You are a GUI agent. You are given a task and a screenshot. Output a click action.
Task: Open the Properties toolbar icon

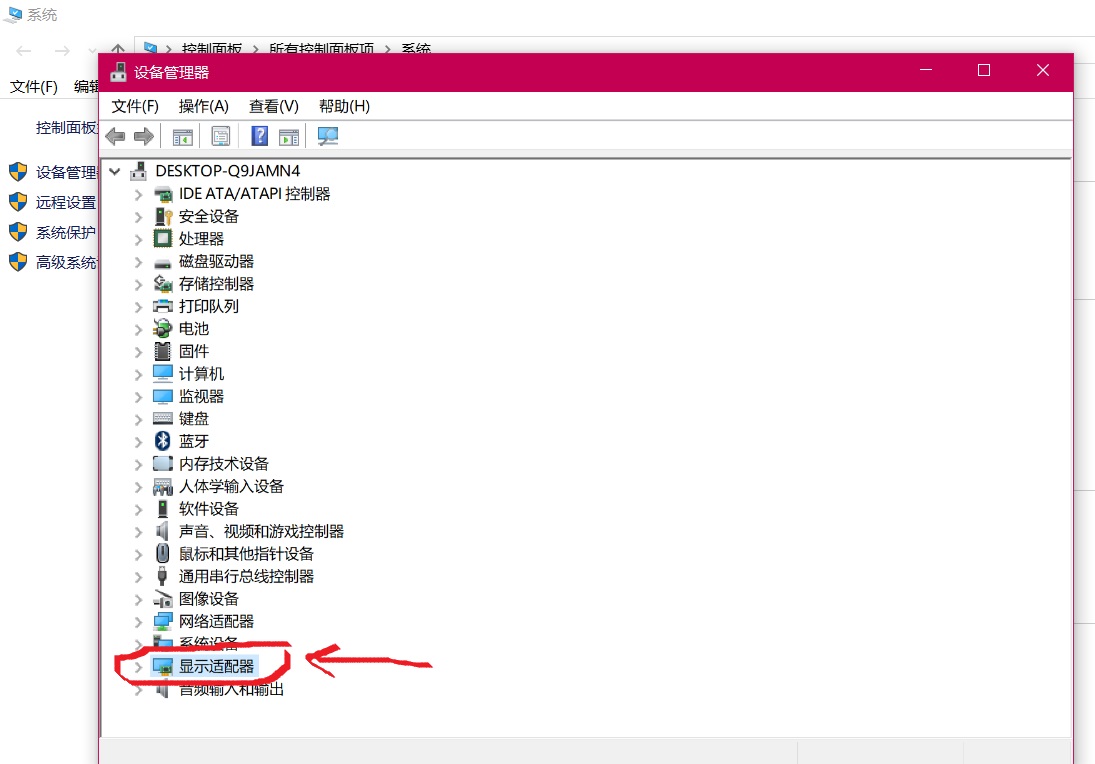(x=221, y=136)
